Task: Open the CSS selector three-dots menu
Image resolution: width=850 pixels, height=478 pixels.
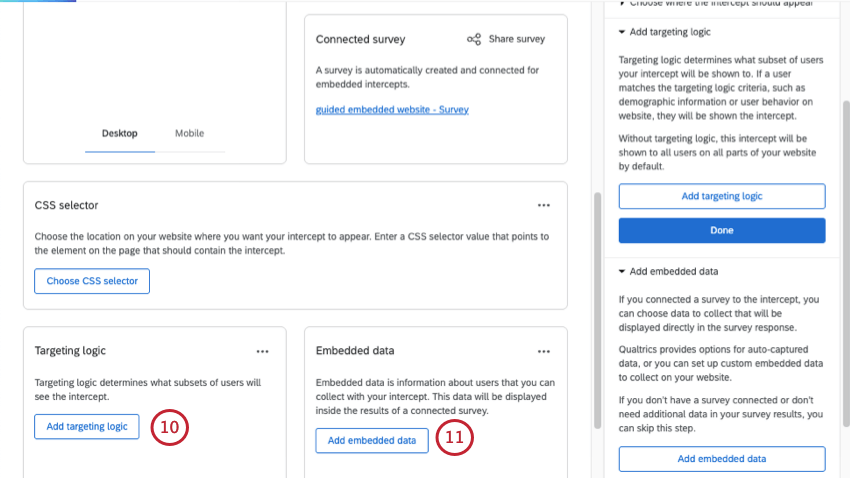Action: point(544,205)
